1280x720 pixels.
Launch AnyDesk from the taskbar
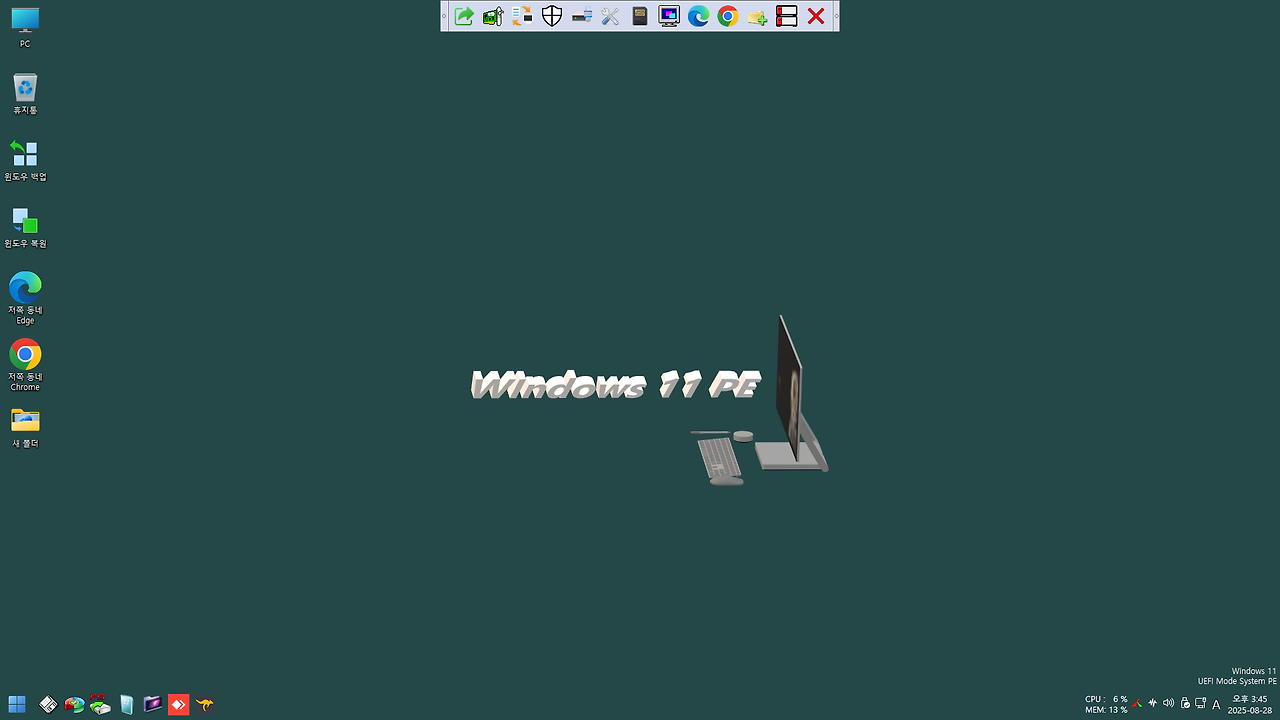pyautogui.click(x=178, y=704)
